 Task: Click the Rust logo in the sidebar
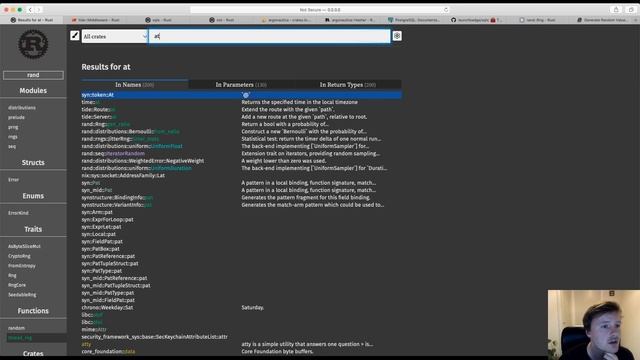coord(33,44)
